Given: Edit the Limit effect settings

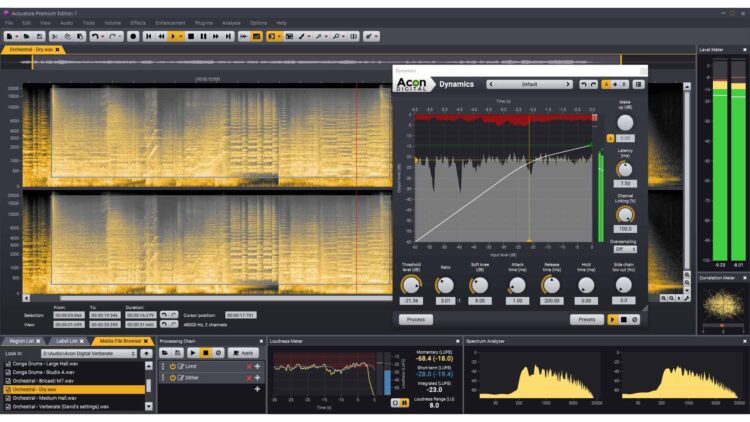Looking at the screenshot, I should (181, 366).
